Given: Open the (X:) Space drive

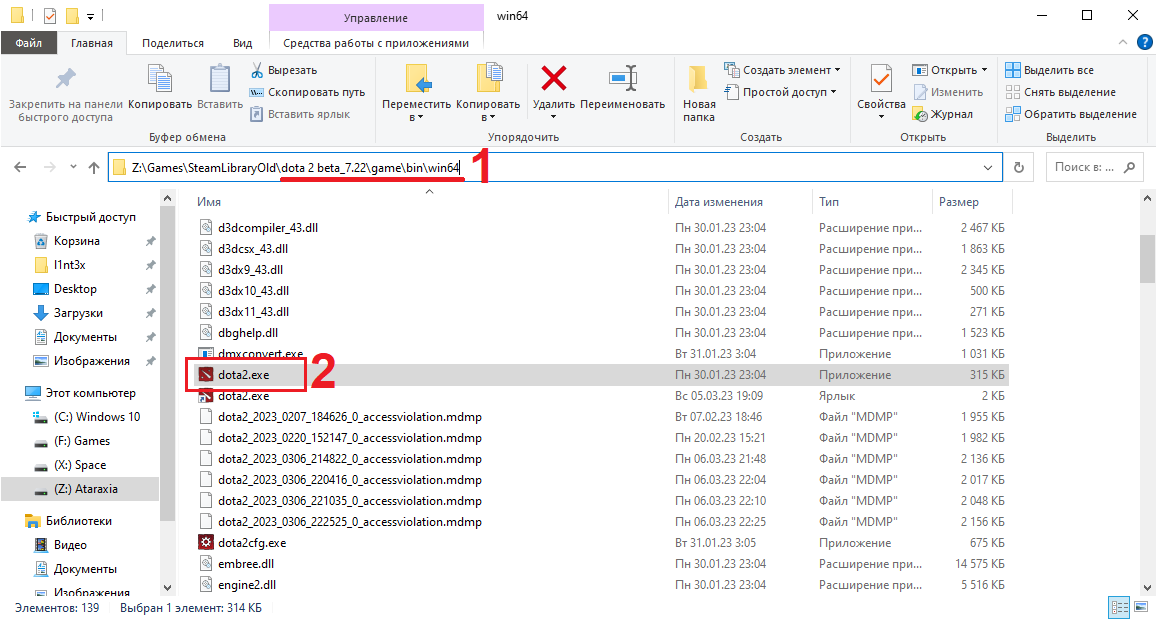Looking at the screenshot, I should click(x=71, y=465).
